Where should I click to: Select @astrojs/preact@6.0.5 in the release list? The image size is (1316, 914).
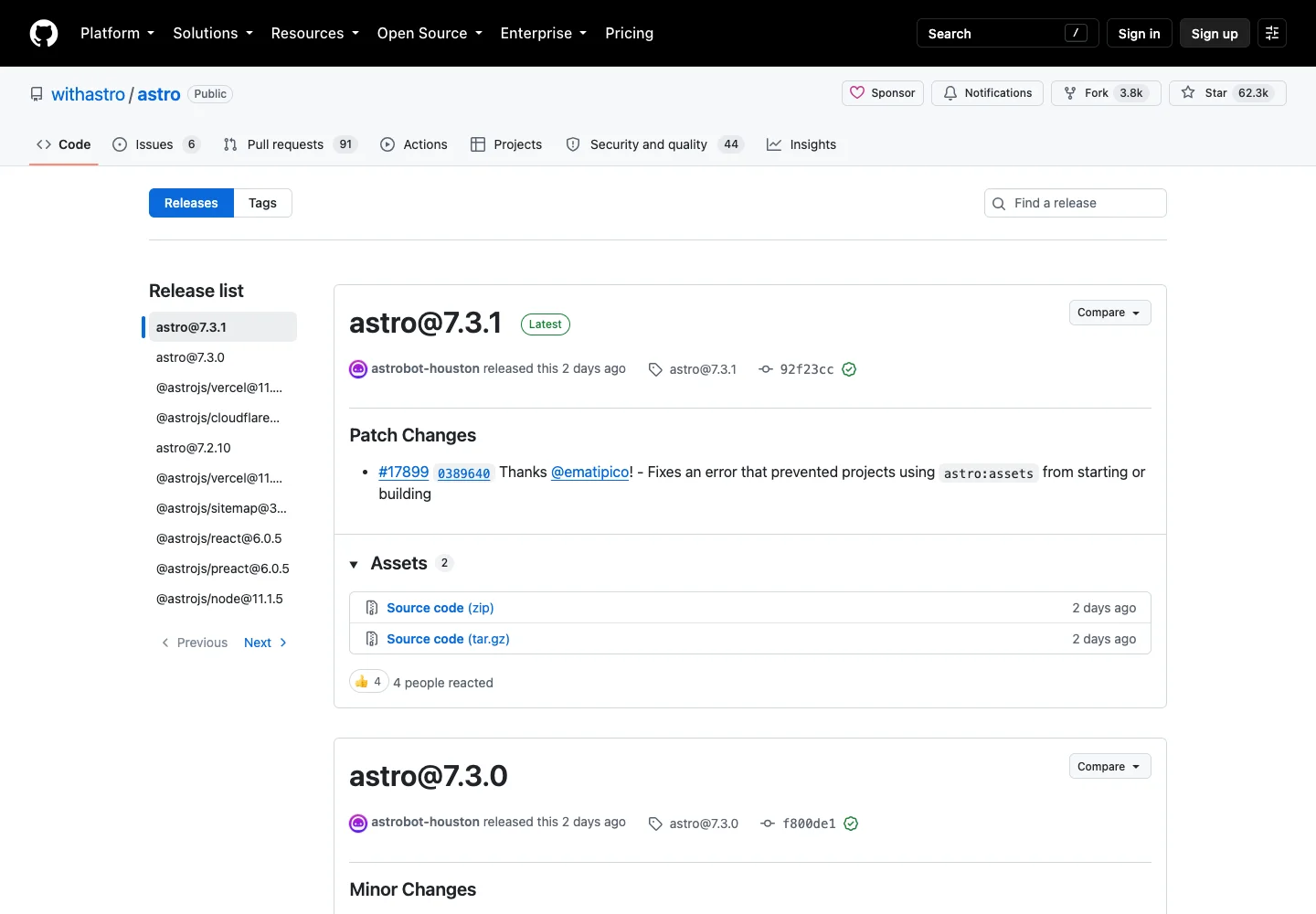click(x=223, y=569)
